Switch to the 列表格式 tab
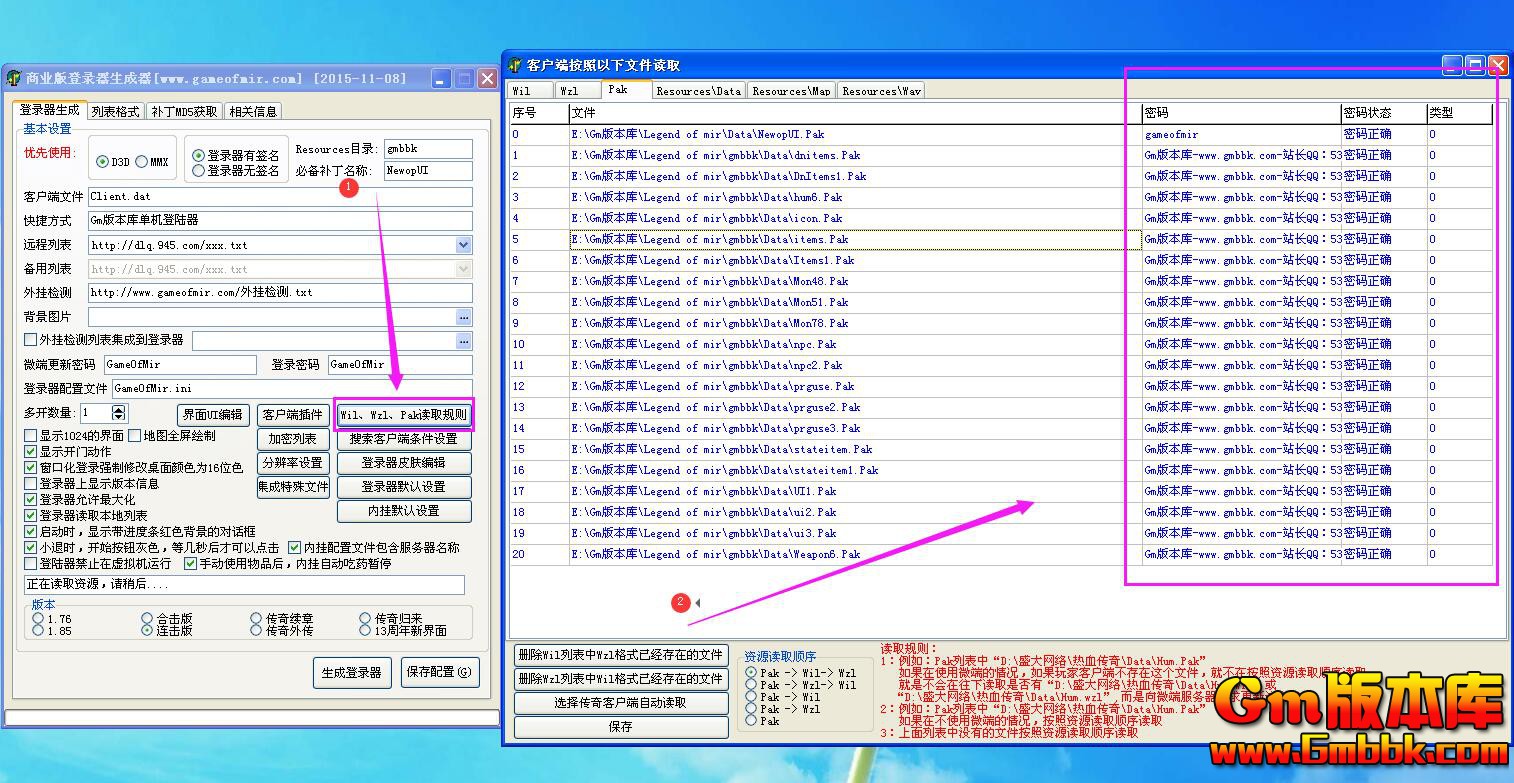This screenshot has width=1514, height=783. pyautogui.click(x=115, y=111)
